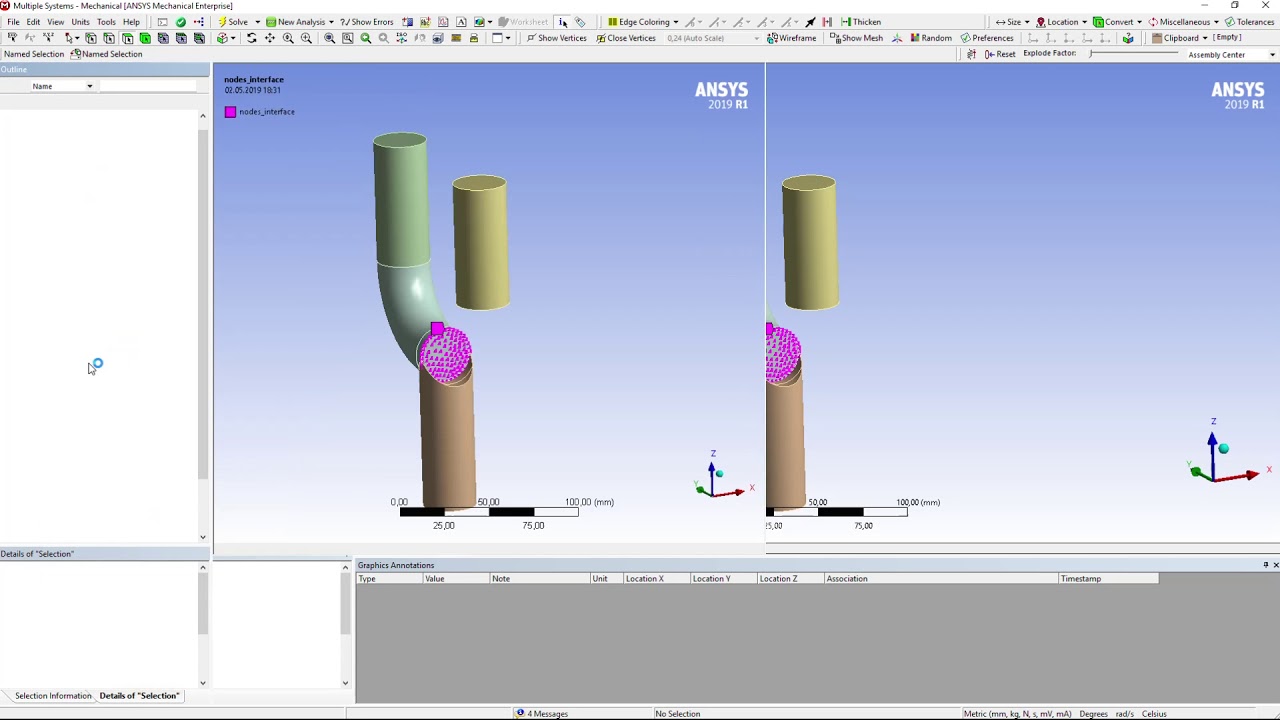Open the View menu
Viewport: 1280px width, 720px height.
(56, 22)
